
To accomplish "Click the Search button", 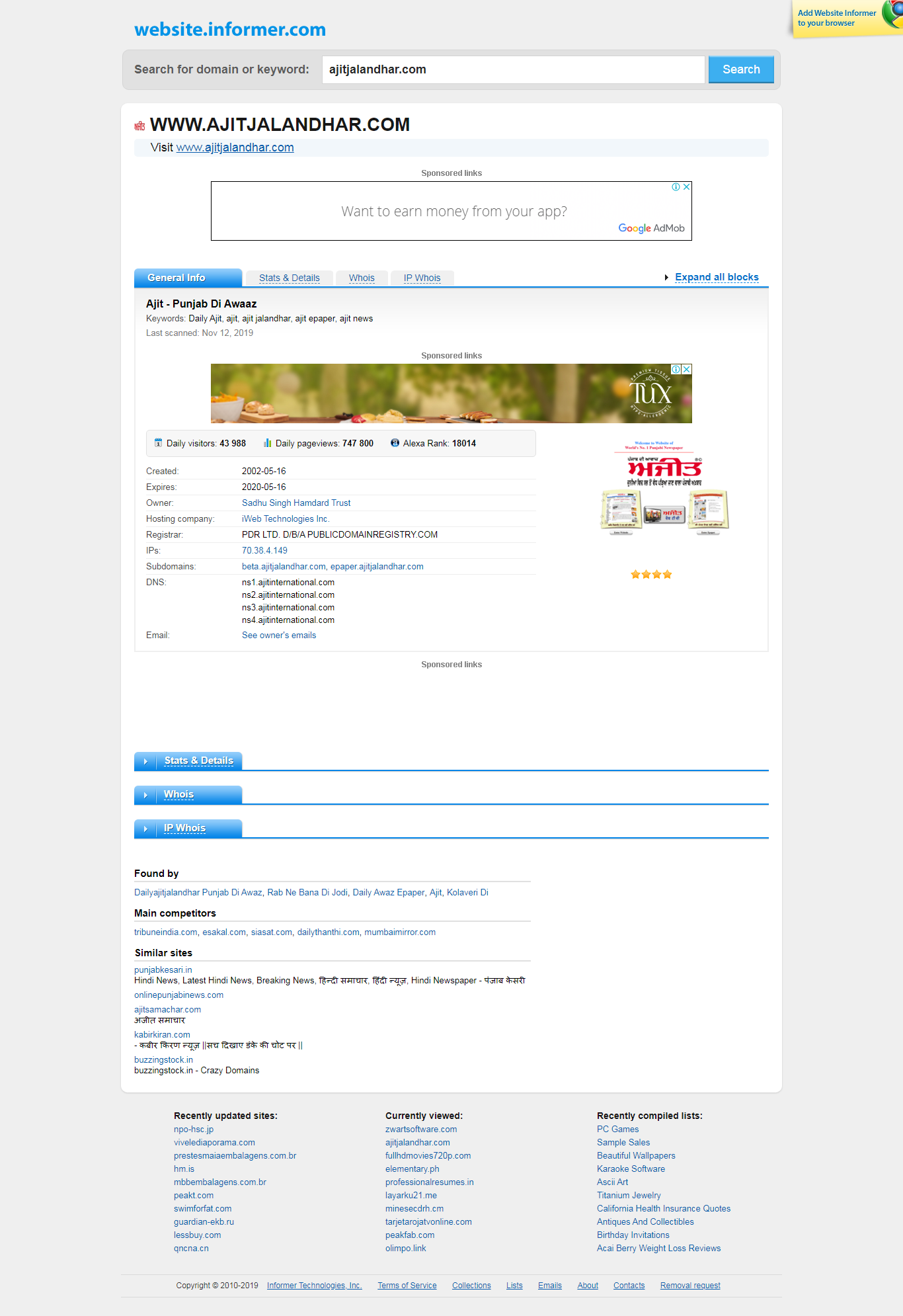I will 741,69.
